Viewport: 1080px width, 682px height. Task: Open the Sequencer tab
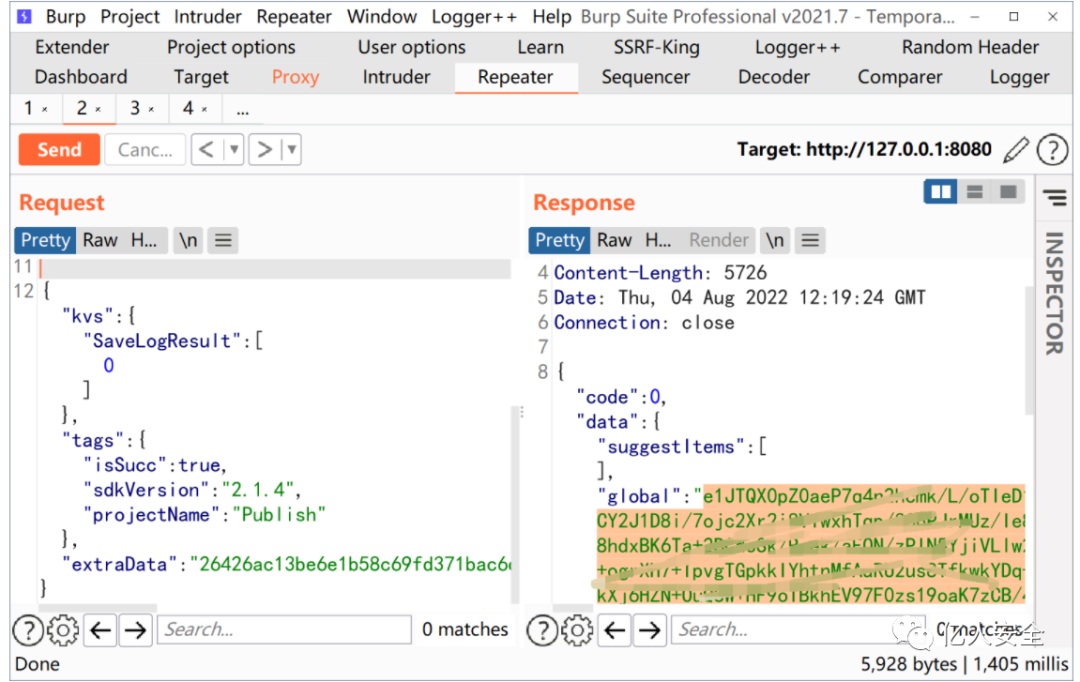[645, 77]
